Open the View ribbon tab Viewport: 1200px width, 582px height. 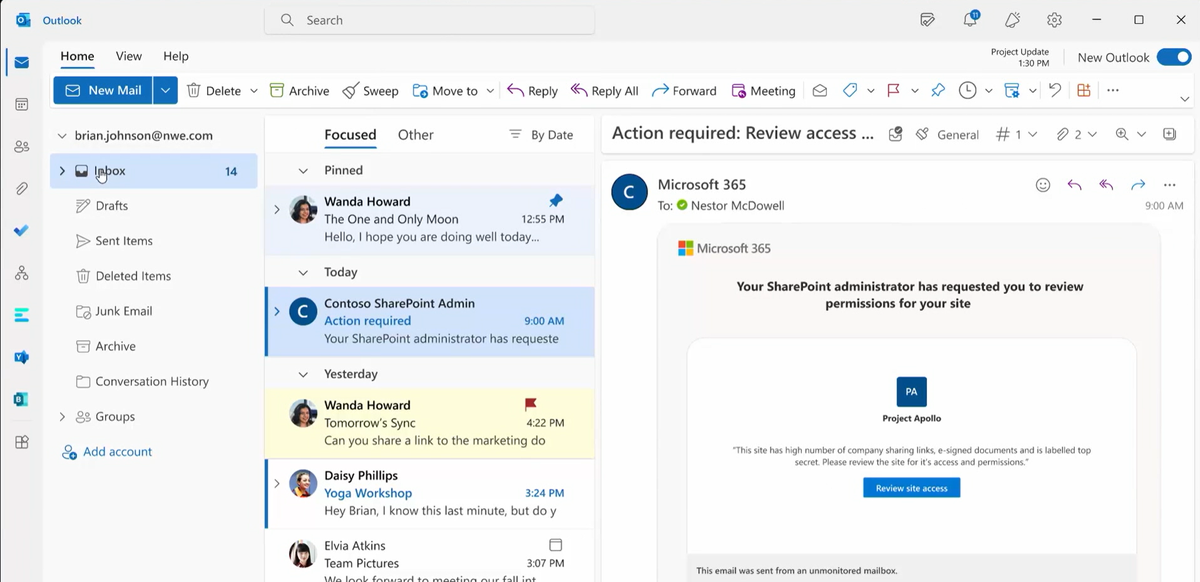pos(128,57)
